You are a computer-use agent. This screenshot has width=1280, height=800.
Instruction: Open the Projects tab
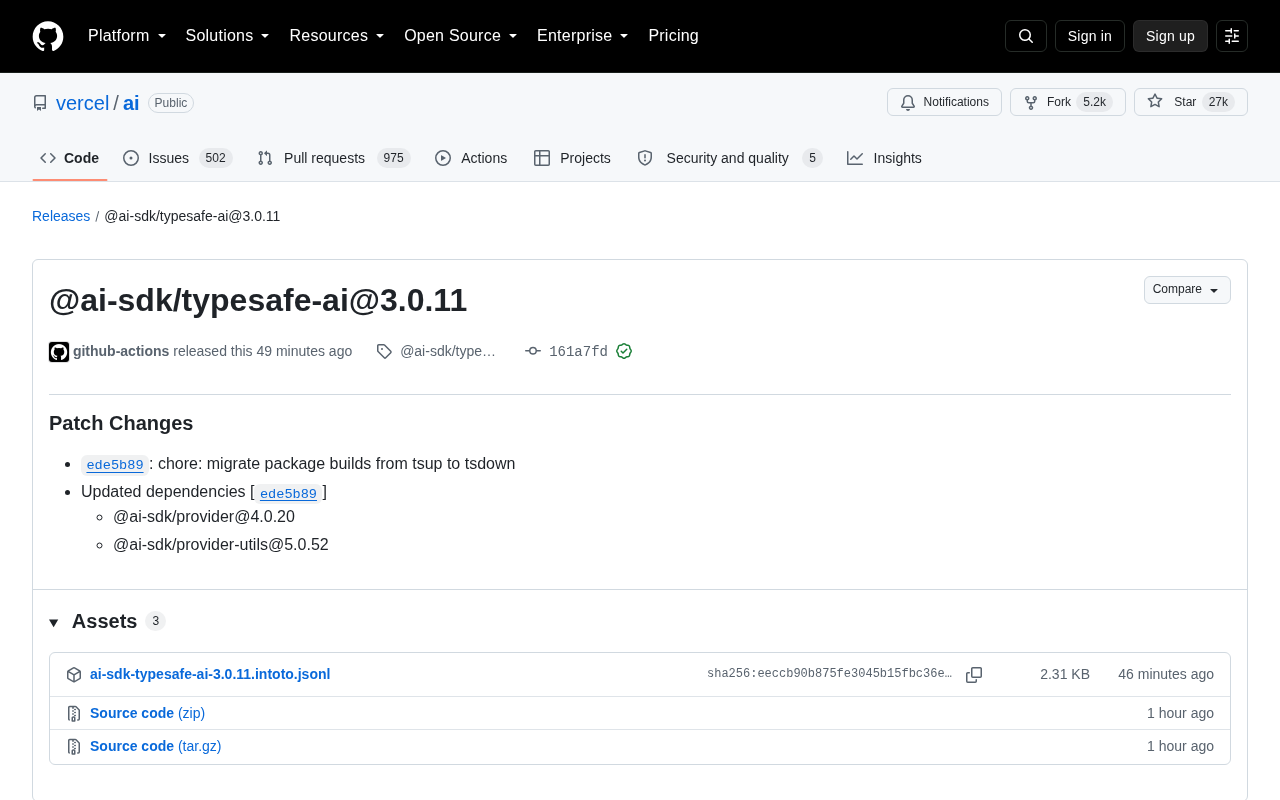[x=572, y=158]
